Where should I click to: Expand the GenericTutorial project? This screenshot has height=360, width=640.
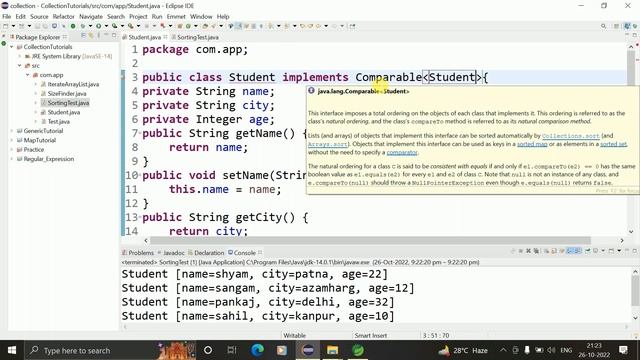pos(11,131)
